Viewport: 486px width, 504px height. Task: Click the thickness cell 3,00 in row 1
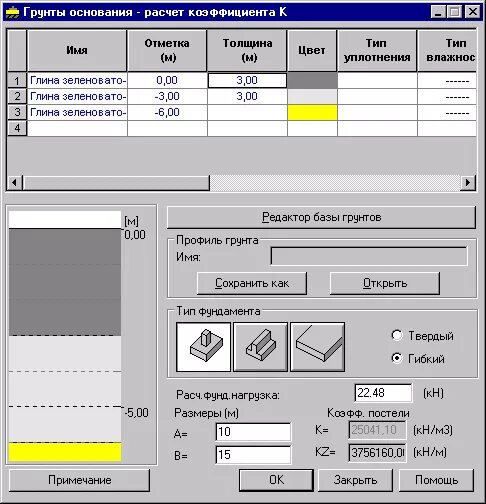(247, 80)
